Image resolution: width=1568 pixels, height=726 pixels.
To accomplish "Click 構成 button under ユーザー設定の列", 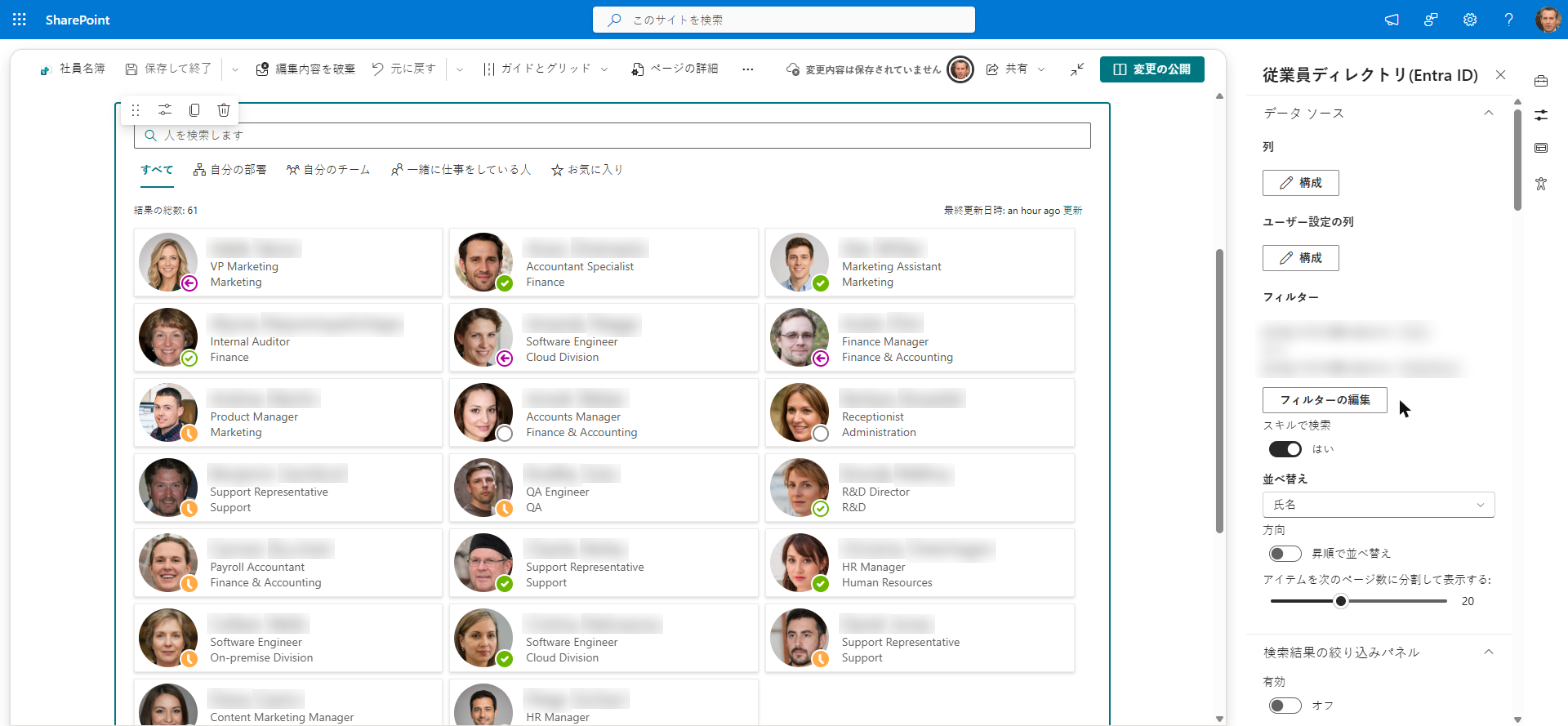I will pos(1301,258).
